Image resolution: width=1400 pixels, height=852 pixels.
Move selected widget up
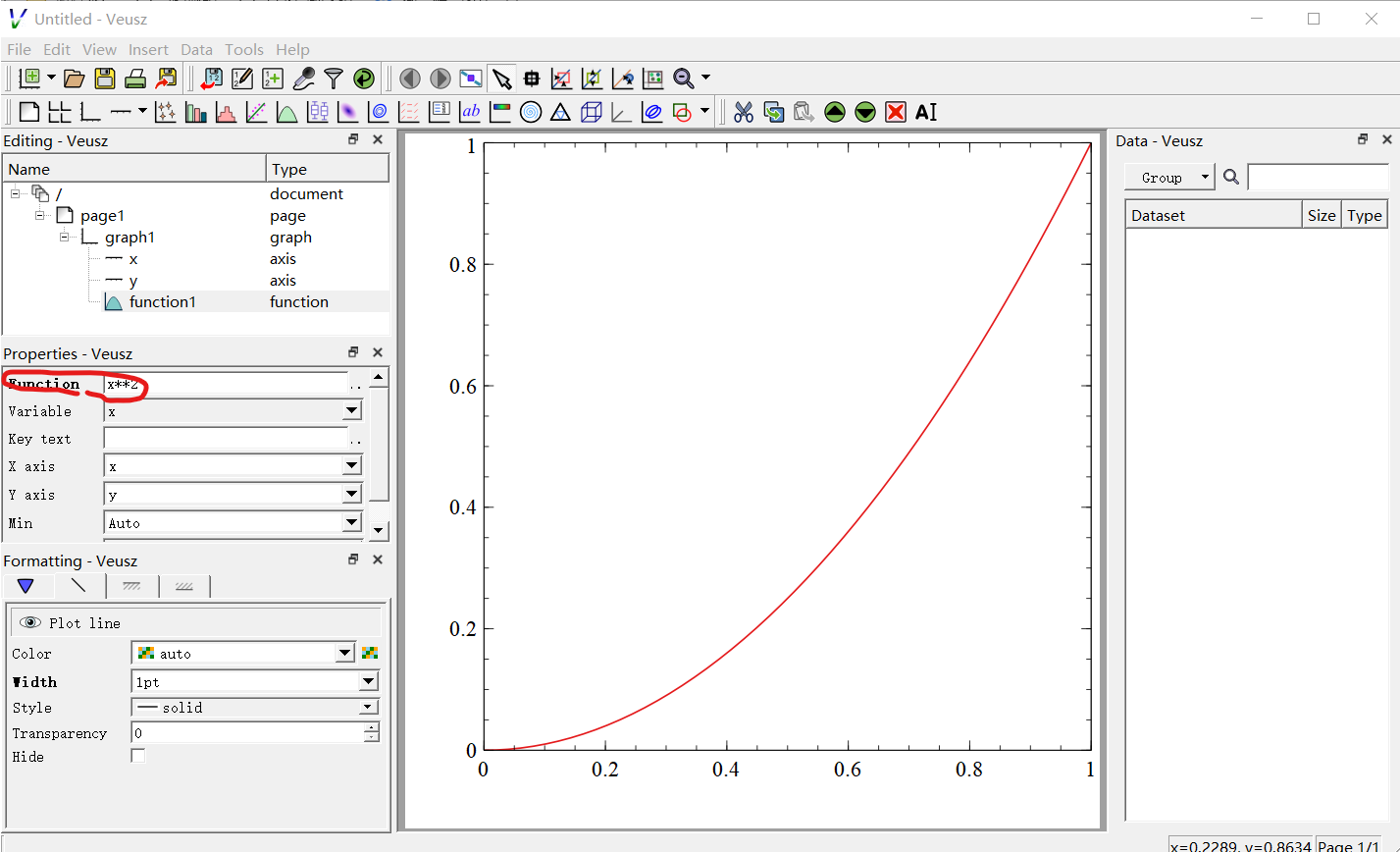point(835,112)
